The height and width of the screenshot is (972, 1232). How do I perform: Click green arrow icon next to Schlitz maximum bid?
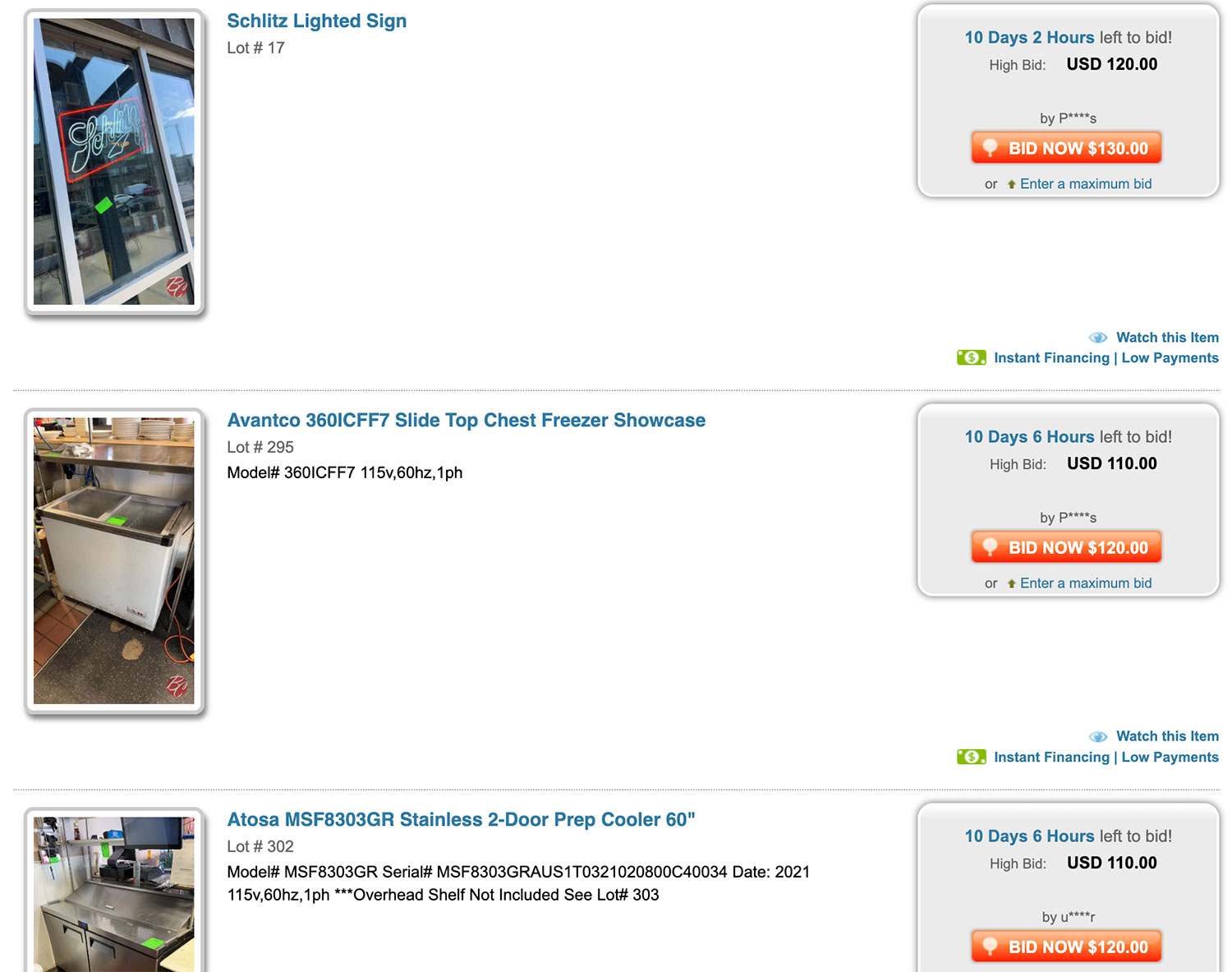coord(1011,184)
